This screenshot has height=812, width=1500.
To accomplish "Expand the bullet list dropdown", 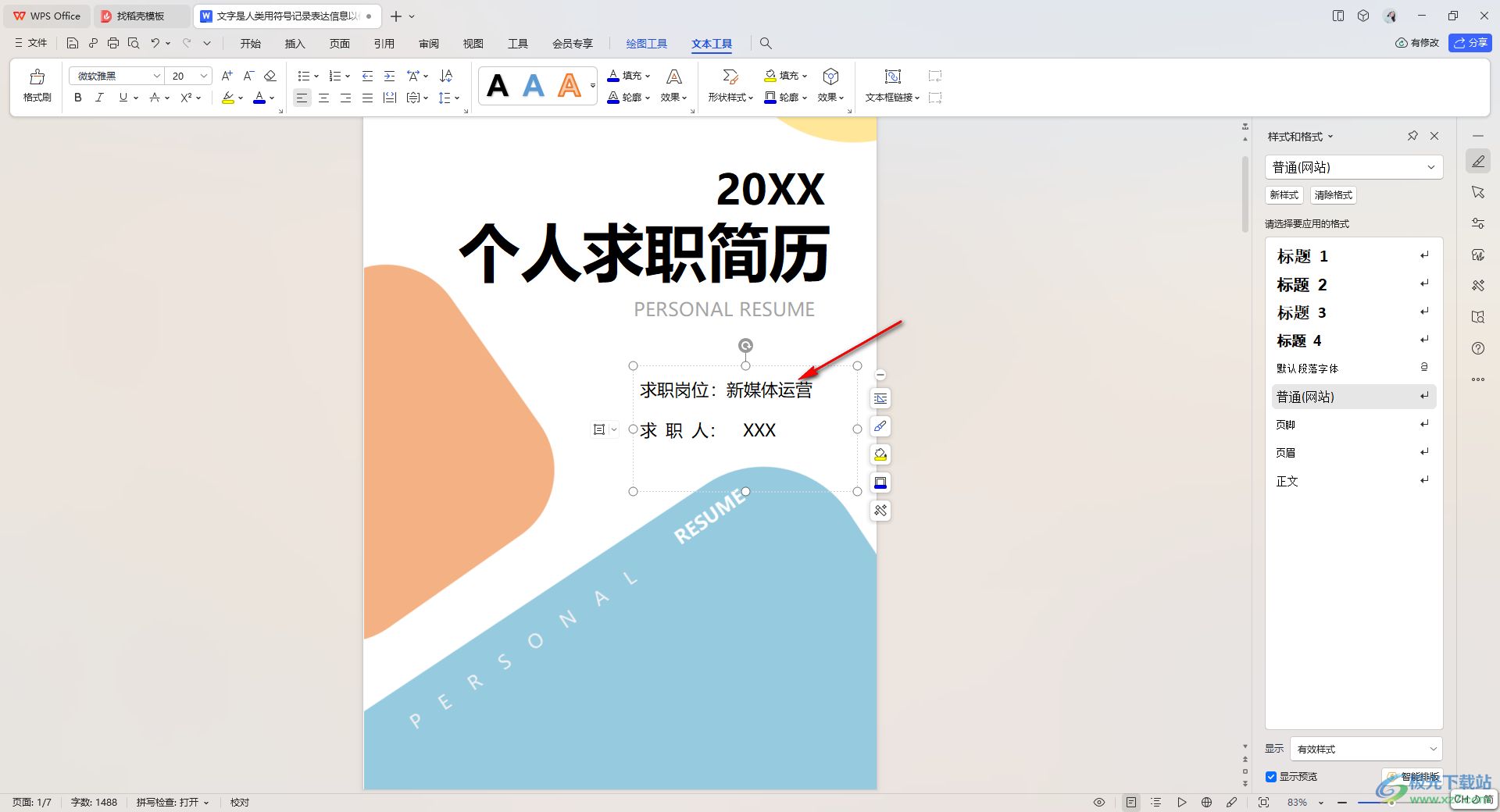I will pos(316,76).
